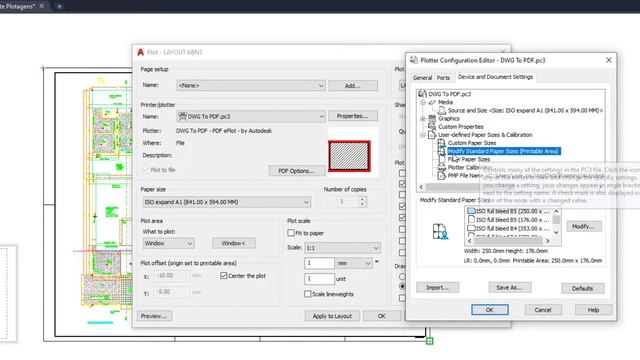Image resolution: width=640 pixels, height=360 pixels.
Task: Select the Filter Paper Sizes tree item
Action: tap(469, 159)
